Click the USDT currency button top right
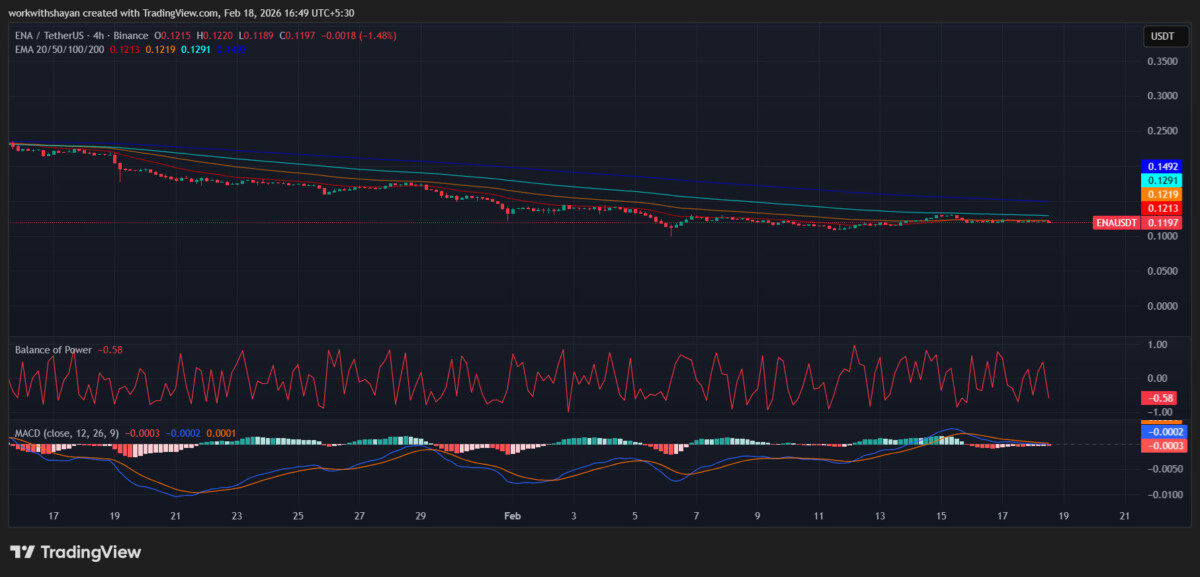1200x577 pixels. (x=1168, y=36)
